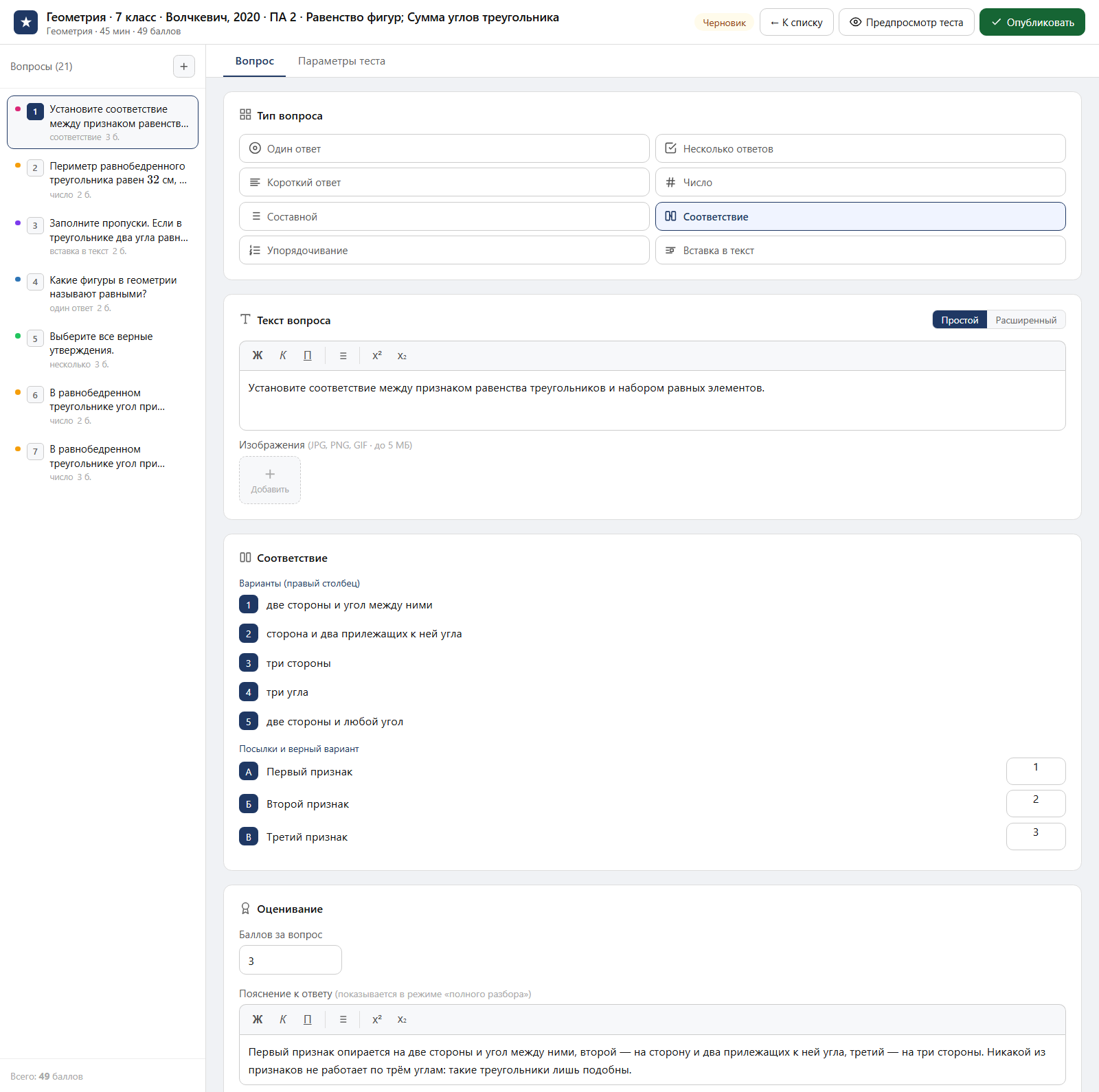Open question 5 'Выберите все верные' in sidebar
The image size is (1099, 1092).
click(x=103, y=350)
